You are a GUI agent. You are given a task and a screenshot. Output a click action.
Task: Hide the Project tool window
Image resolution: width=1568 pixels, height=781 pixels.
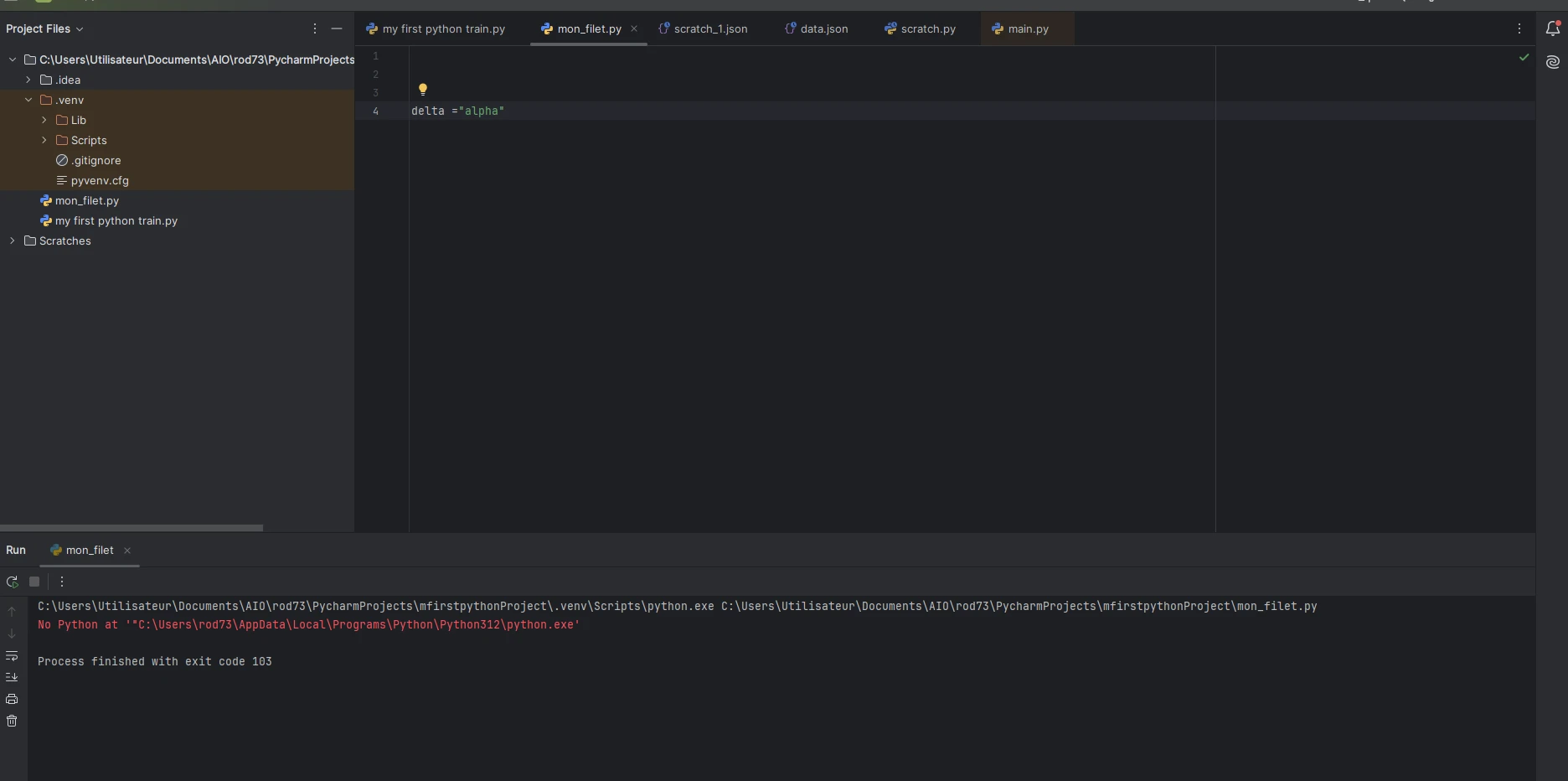click(x=337, y=28)
